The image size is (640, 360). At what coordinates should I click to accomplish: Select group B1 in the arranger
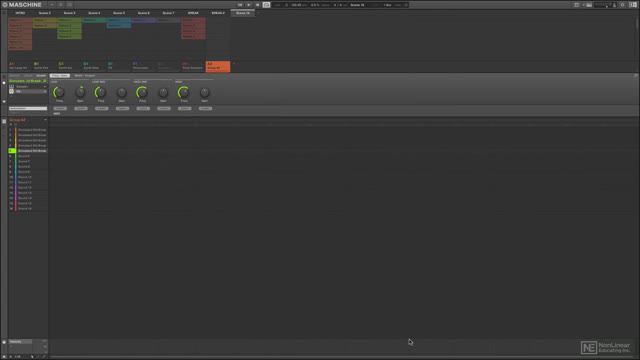coord(44,66)
